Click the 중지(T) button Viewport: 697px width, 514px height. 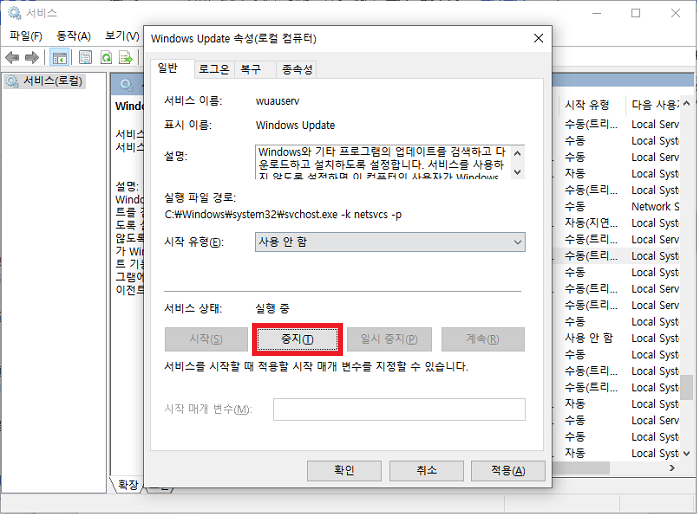coord(297,339)
